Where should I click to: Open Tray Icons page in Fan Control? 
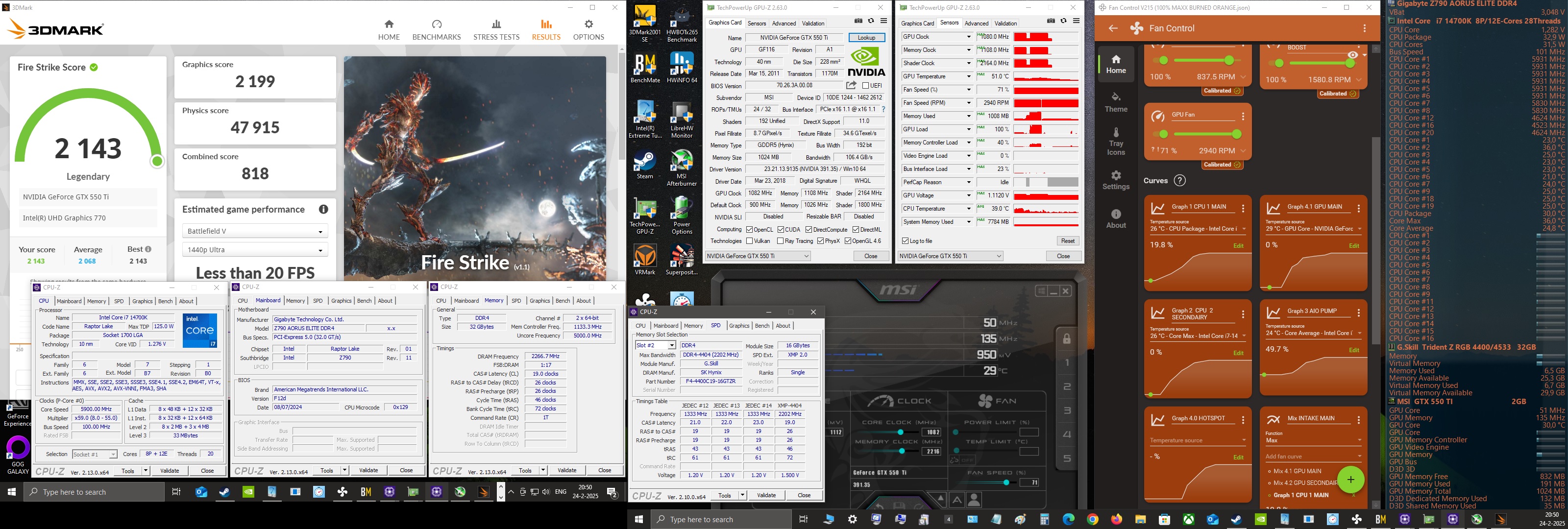point(1116,141)
